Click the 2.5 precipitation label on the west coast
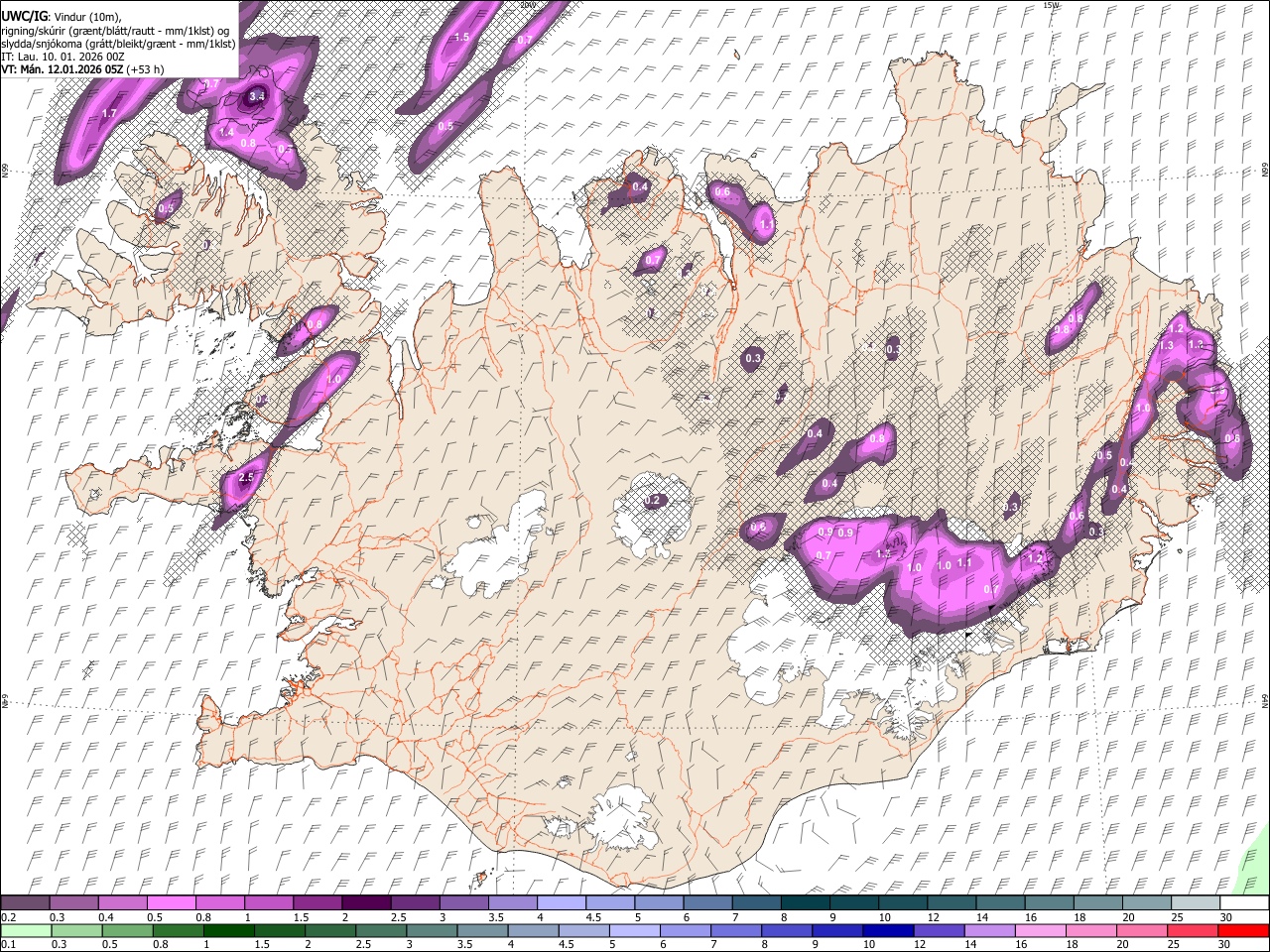The image size is (1270, 952). (247, 478)
